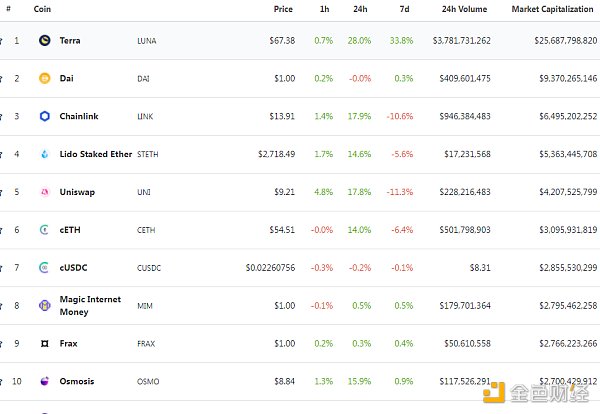The width and height of the screenshot is (600, 414).
Task: Click the Terra coin logo icon
Action: point(45,40)
